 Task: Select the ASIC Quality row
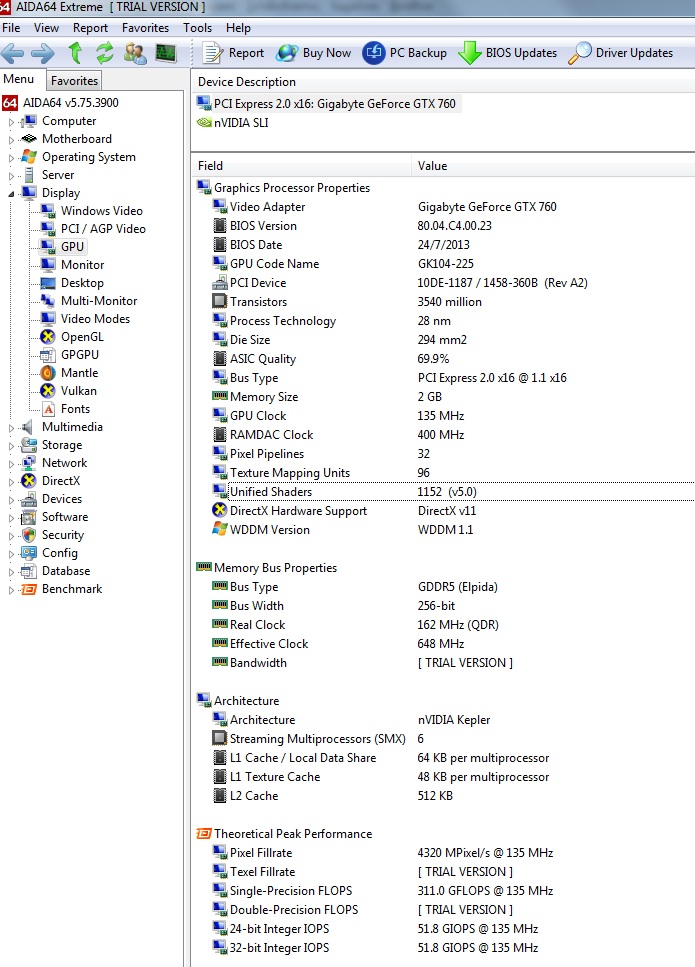(x=453, y=359)
